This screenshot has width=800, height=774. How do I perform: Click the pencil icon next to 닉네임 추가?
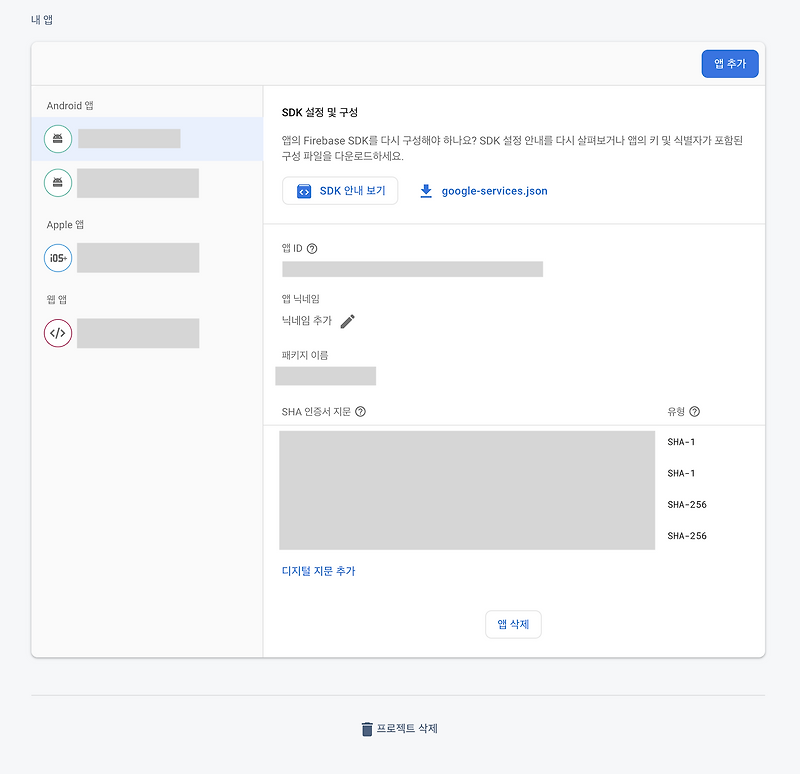tap(347, 323)
